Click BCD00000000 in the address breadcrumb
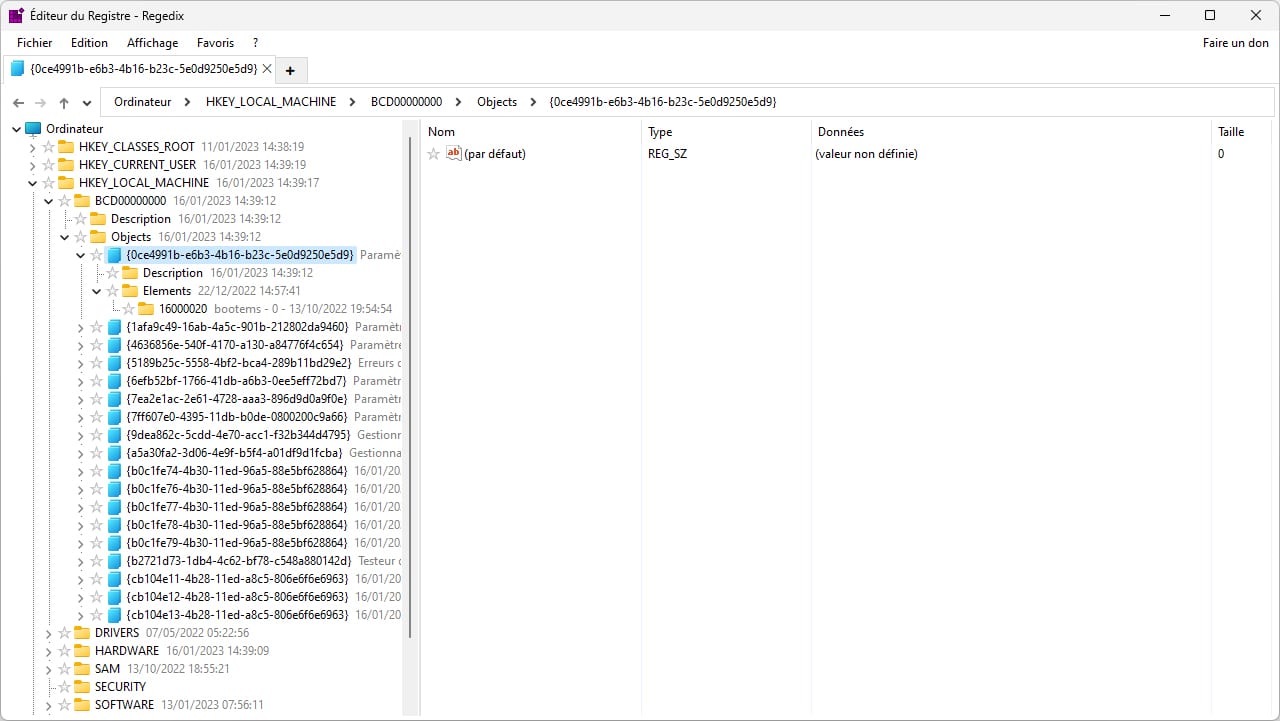Image resolution: width=1280 pixels, height=721 pixels. [x=406, y=102]
